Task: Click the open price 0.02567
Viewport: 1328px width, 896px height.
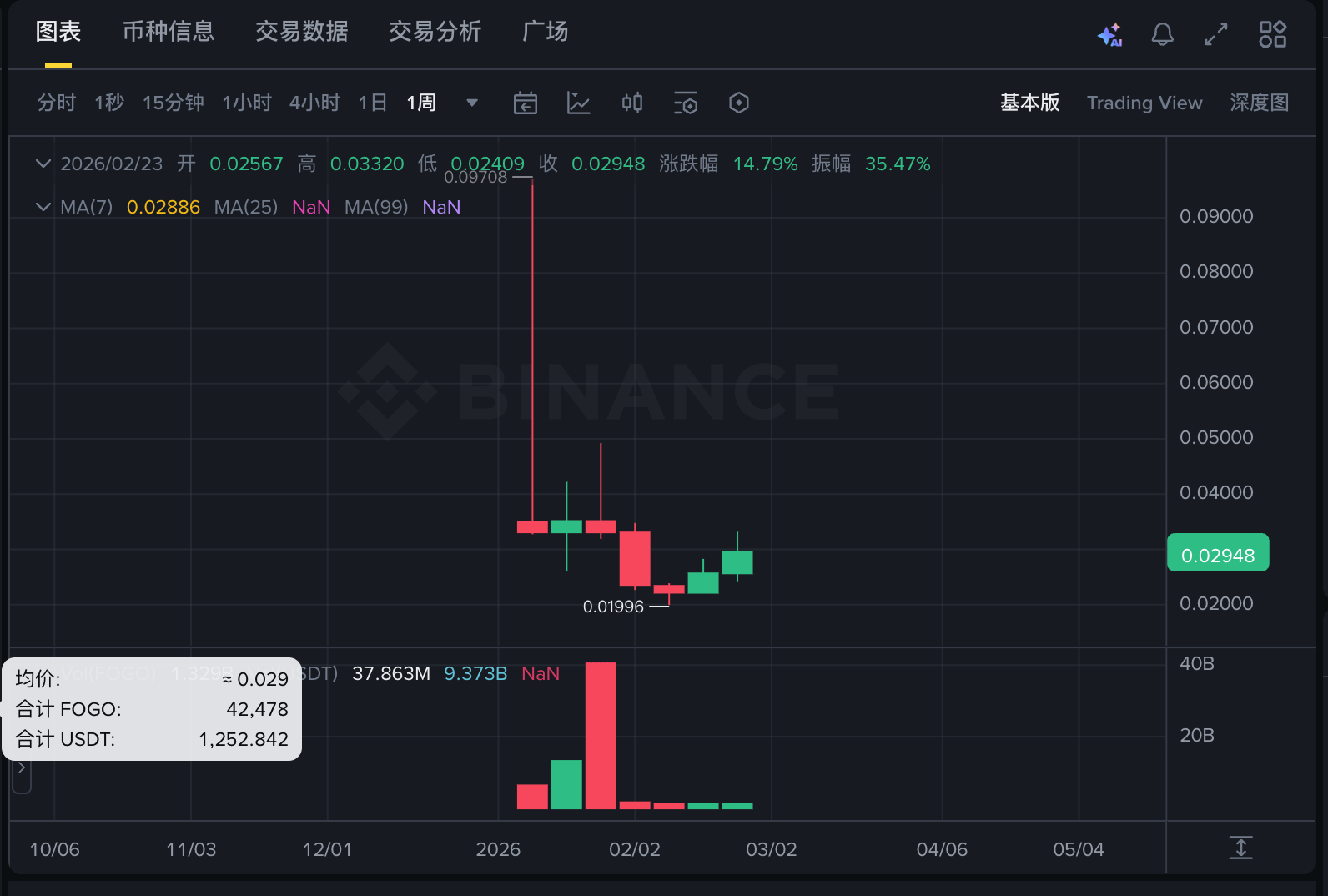Action: (x=246, y=164)
